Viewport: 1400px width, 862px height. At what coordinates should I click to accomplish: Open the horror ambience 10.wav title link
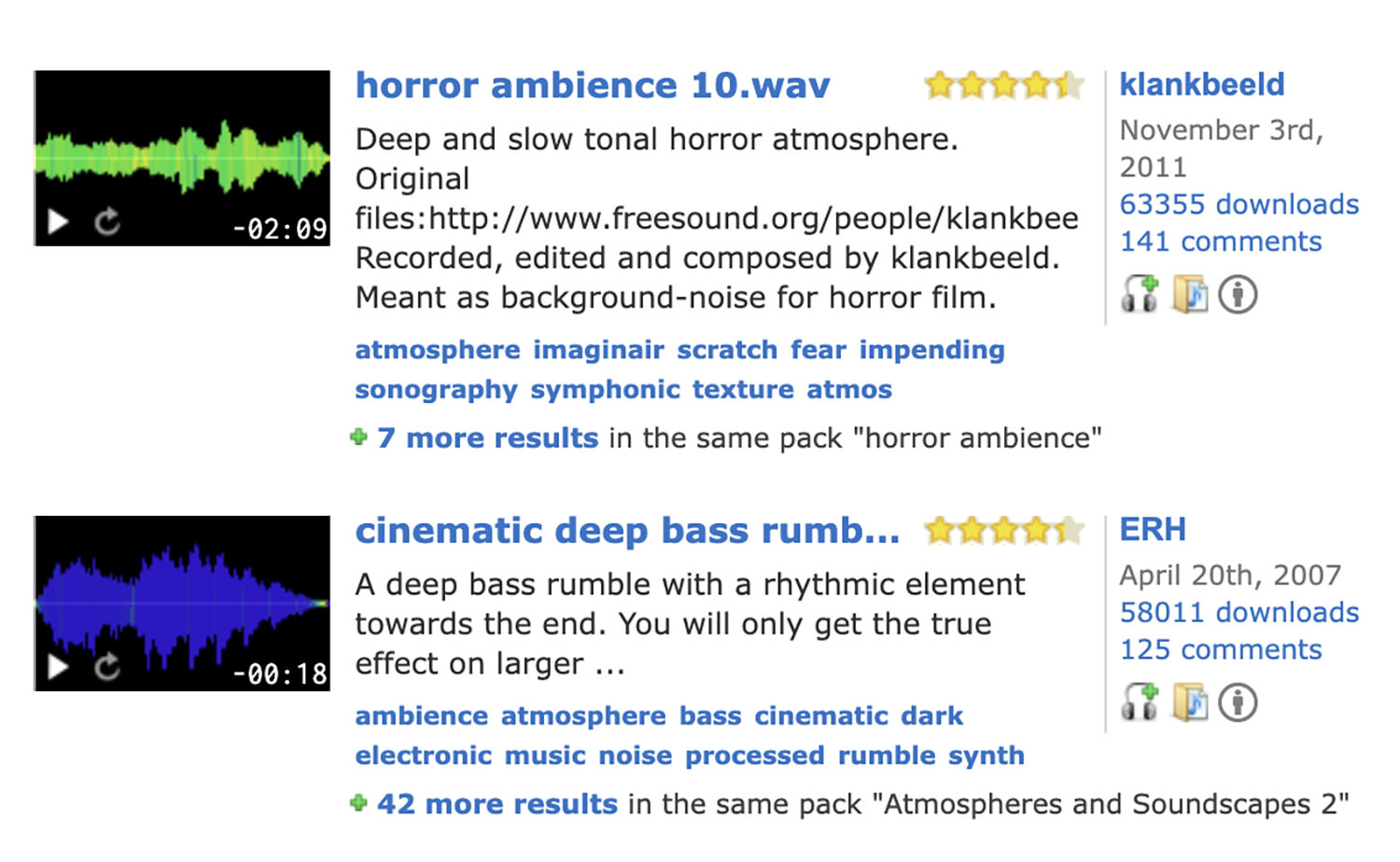pyautogui.click(x=592, y=86)
